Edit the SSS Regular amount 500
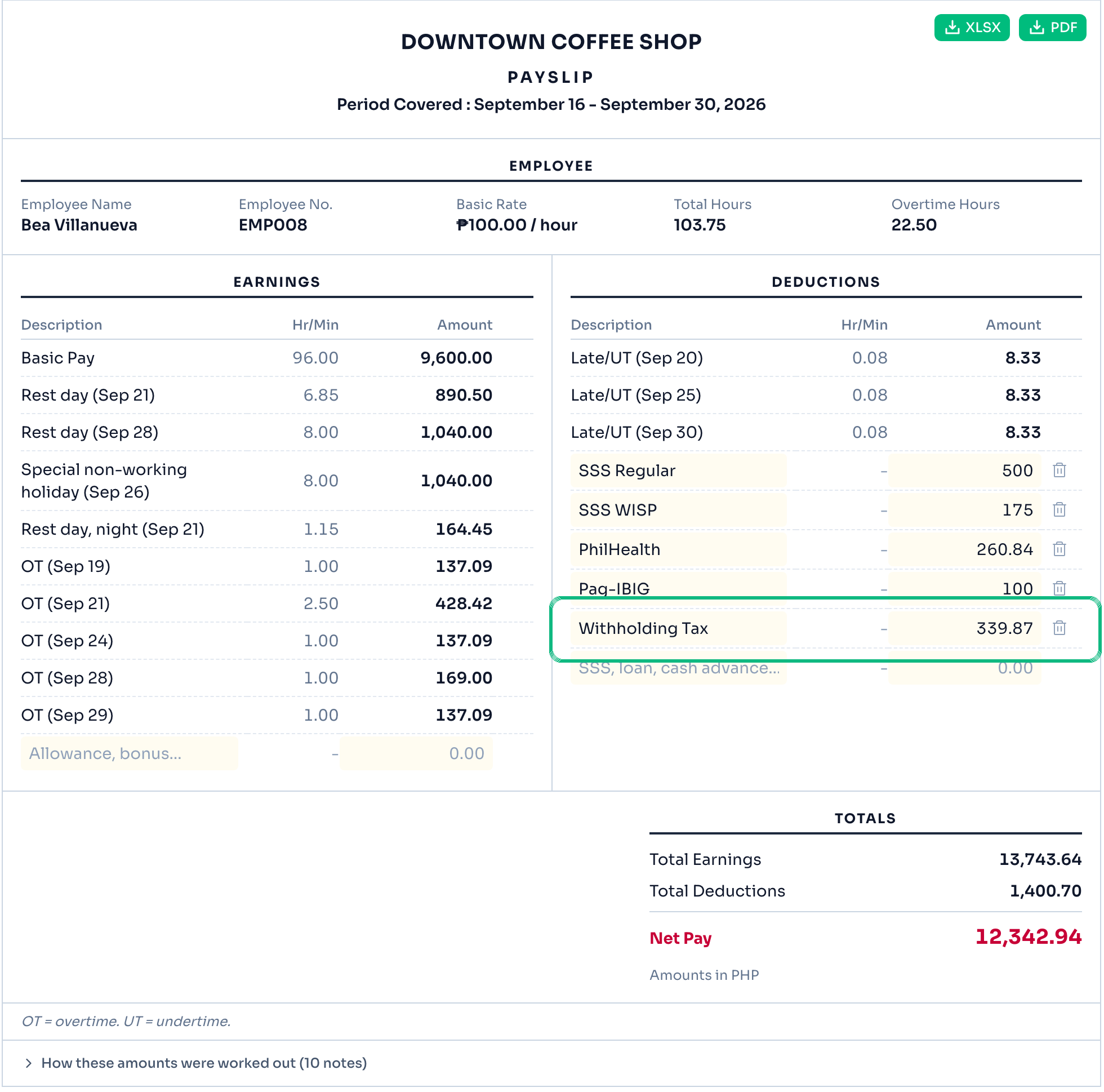Viewport: 1104px width, 1092px height. pos(964,470)
